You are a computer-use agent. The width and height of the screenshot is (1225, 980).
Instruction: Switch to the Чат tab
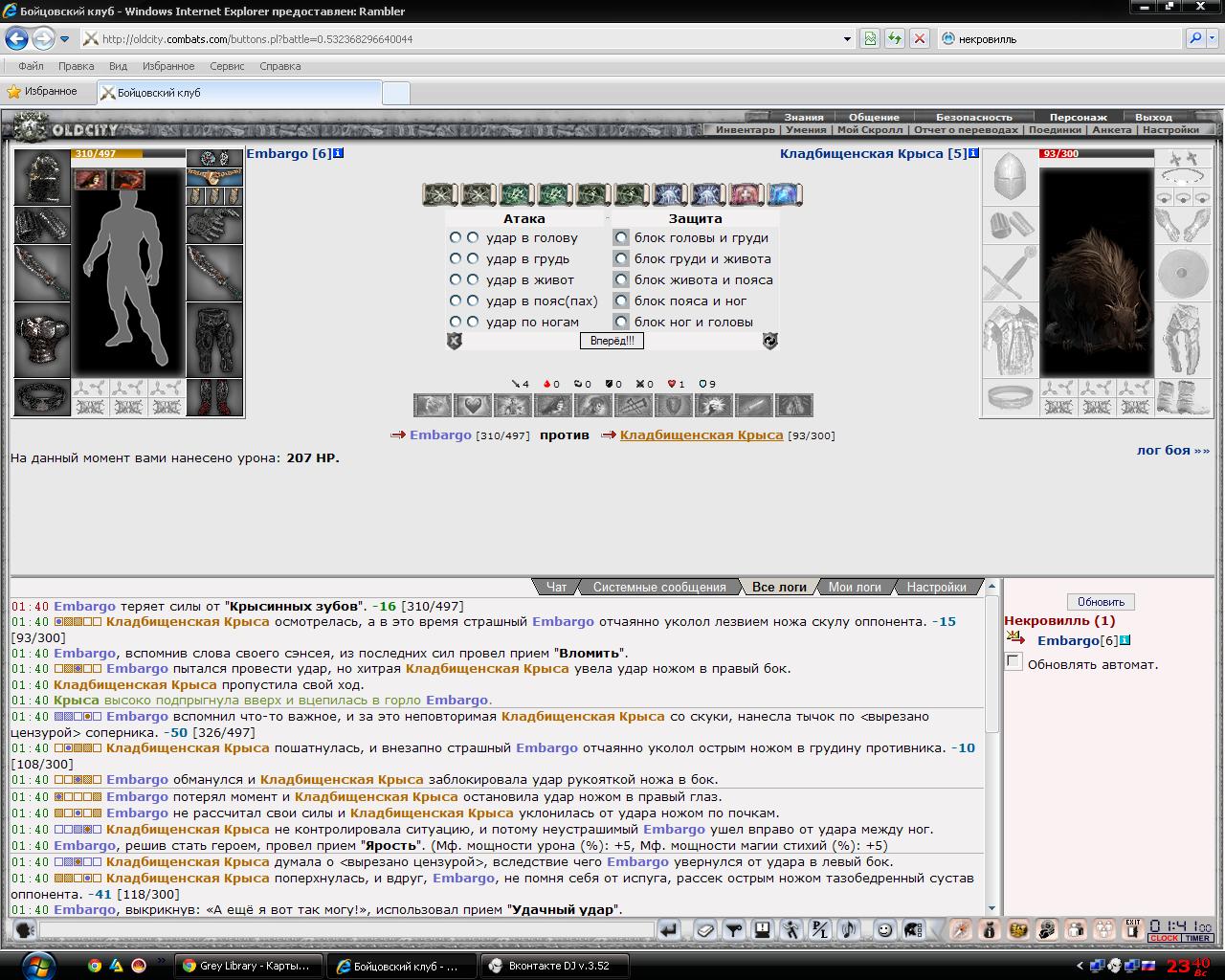pos(556,587)
